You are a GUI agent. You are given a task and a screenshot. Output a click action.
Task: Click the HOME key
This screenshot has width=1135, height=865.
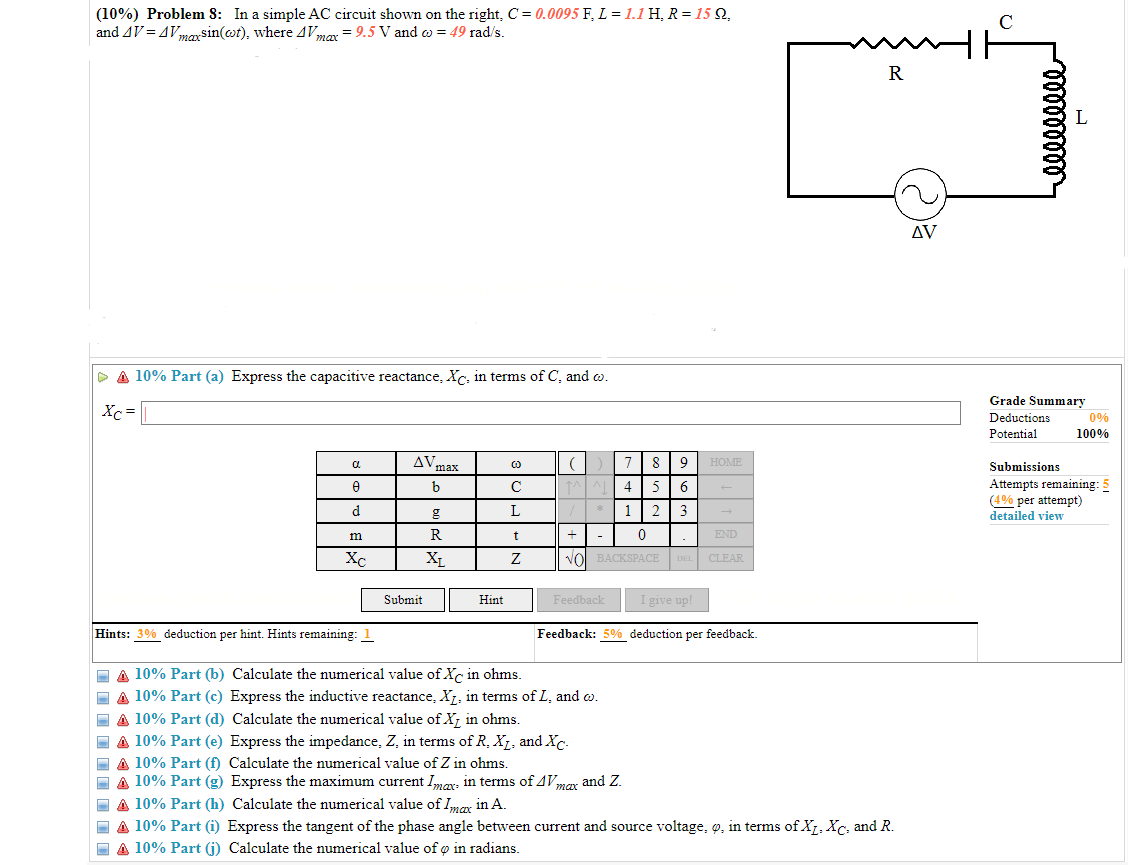tap(725, 463)
